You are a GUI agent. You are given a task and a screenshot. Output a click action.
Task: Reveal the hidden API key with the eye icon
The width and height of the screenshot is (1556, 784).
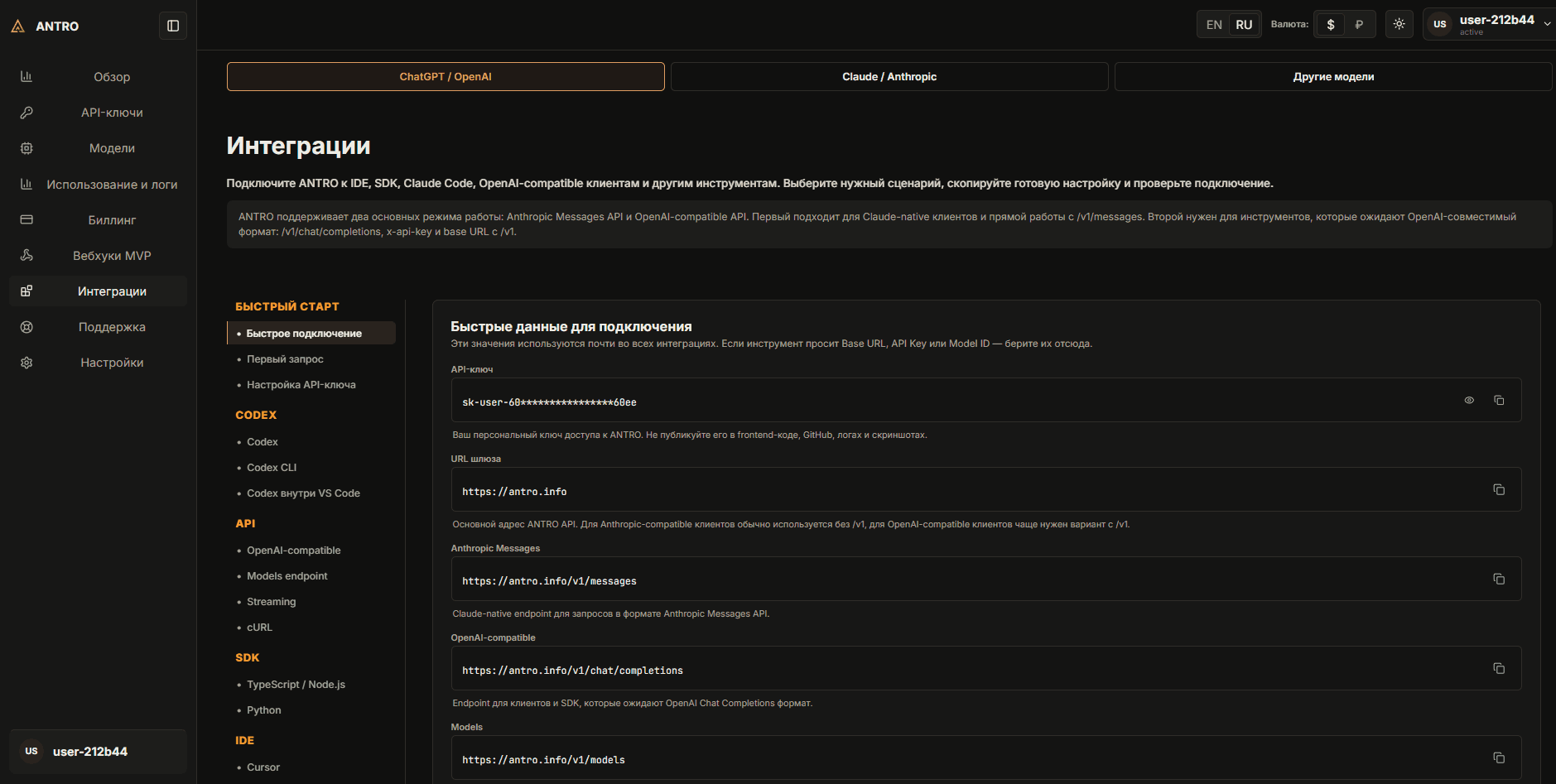(x=1469, y=401)
